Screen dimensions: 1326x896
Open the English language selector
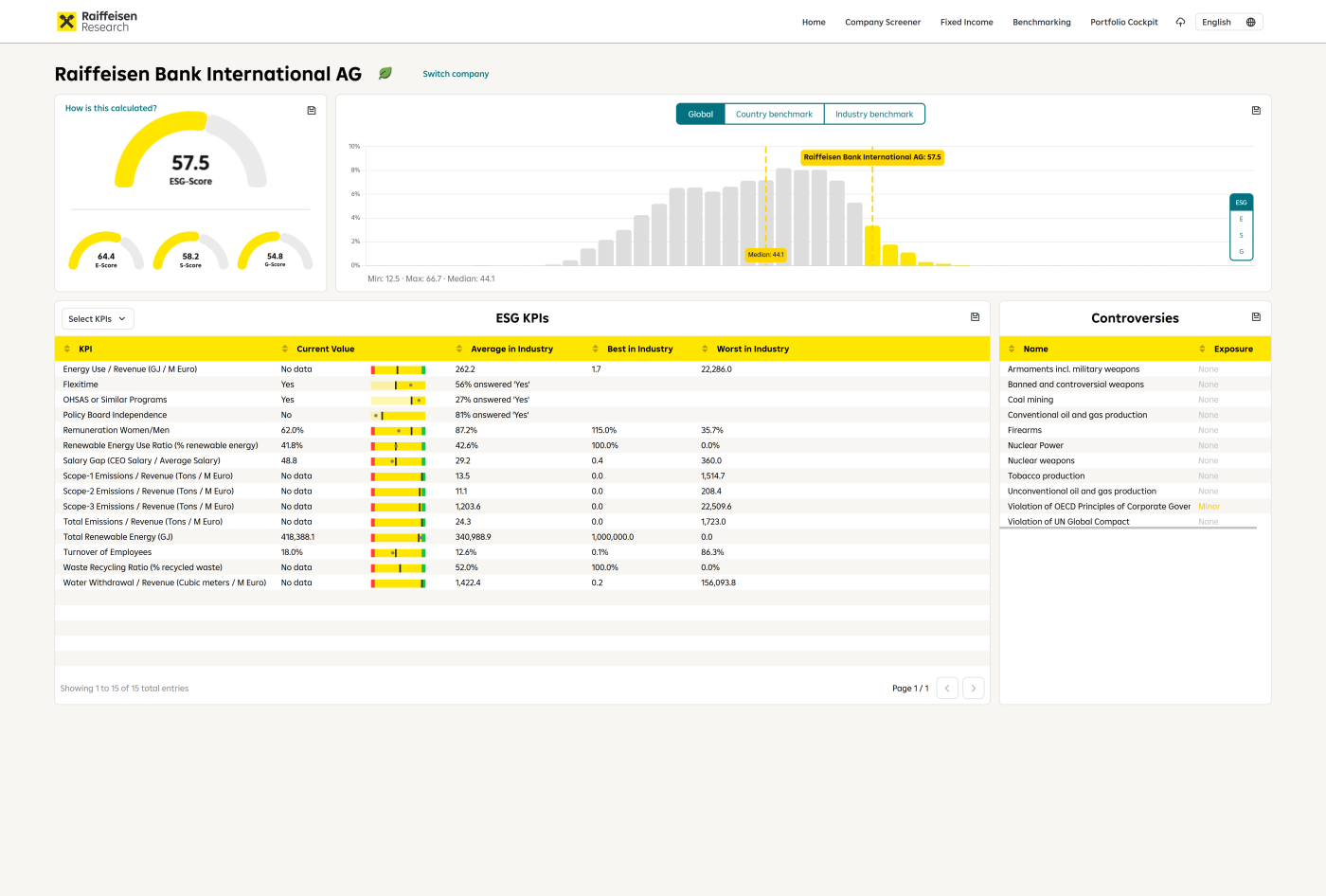[1217, 22]
